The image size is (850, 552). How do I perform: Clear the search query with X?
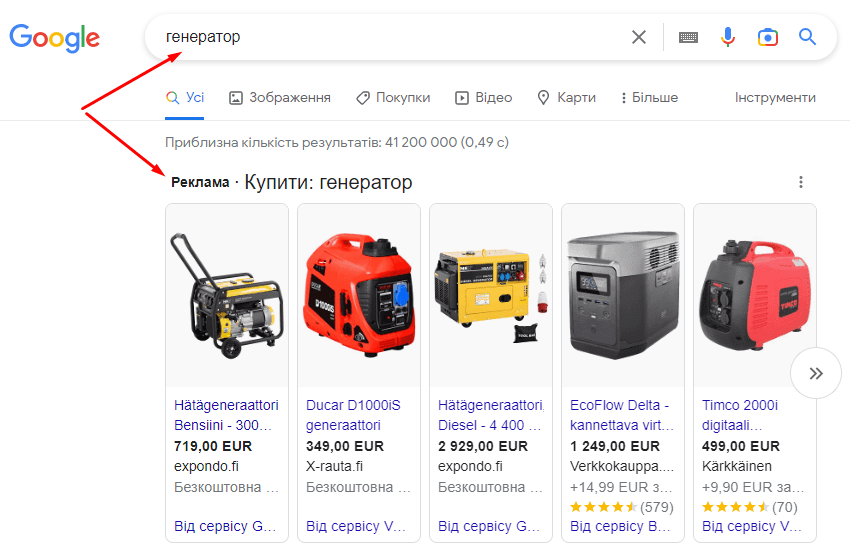click(639, 37)
